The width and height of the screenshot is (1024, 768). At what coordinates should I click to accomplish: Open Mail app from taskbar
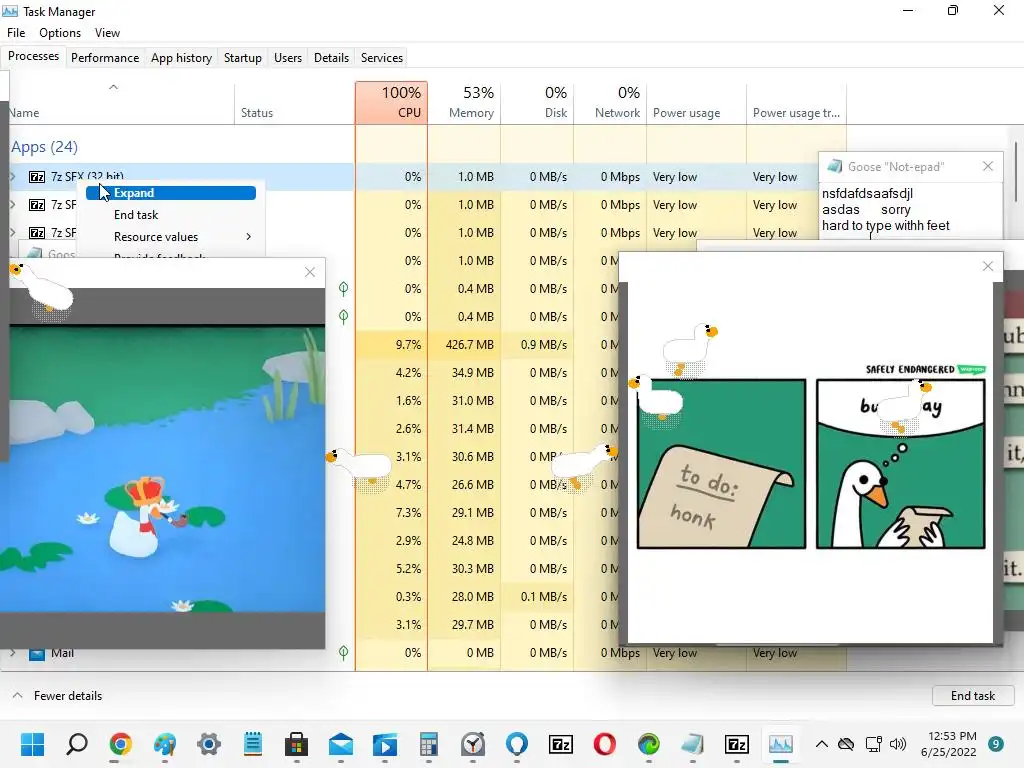coord(341,743)
